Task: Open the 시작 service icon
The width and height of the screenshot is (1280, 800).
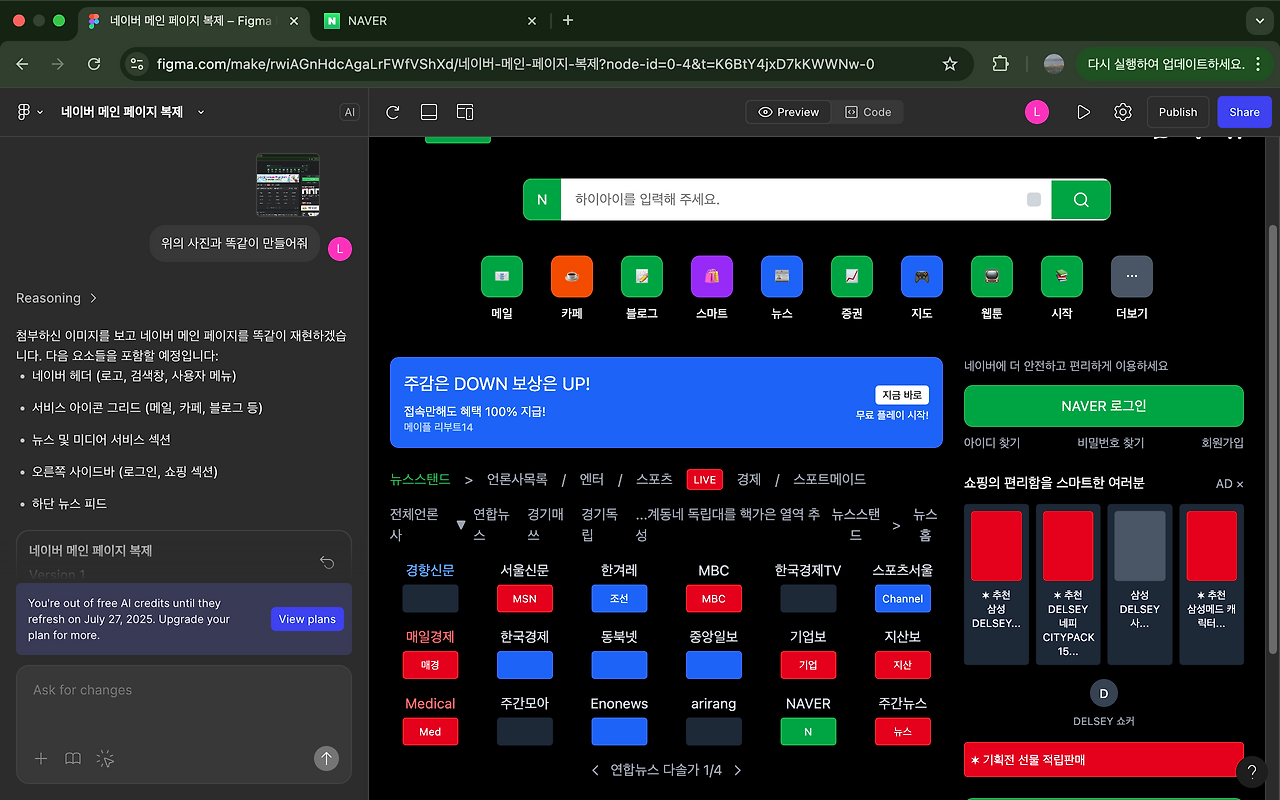Action: pos(1062,277)
